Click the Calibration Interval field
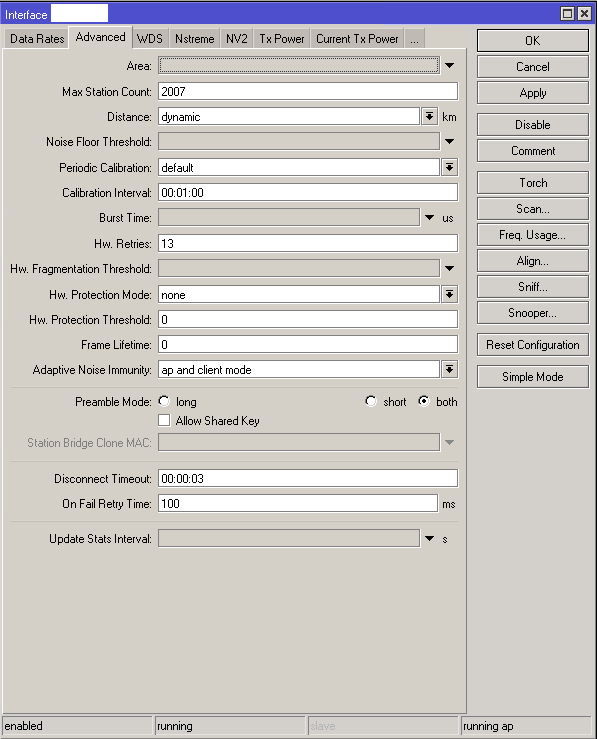This screenshot has width=597, height=739. point(308,192)
